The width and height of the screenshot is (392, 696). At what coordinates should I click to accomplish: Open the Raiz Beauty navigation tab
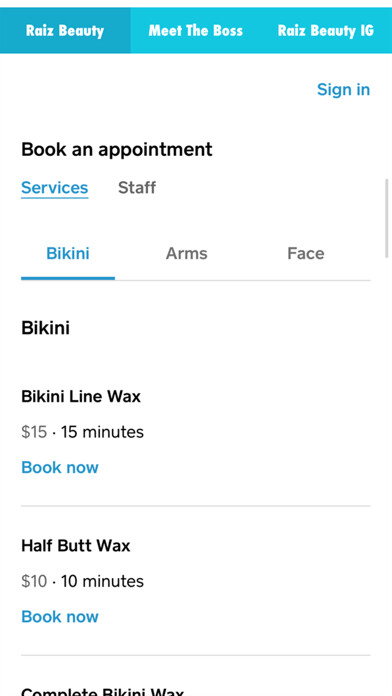tap(65, 31)
